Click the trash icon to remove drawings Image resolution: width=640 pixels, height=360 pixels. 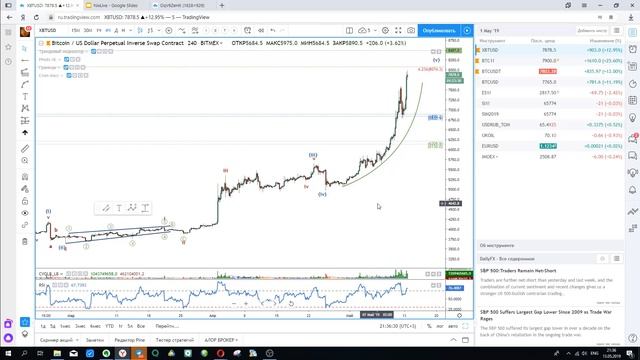coord(25,241)
